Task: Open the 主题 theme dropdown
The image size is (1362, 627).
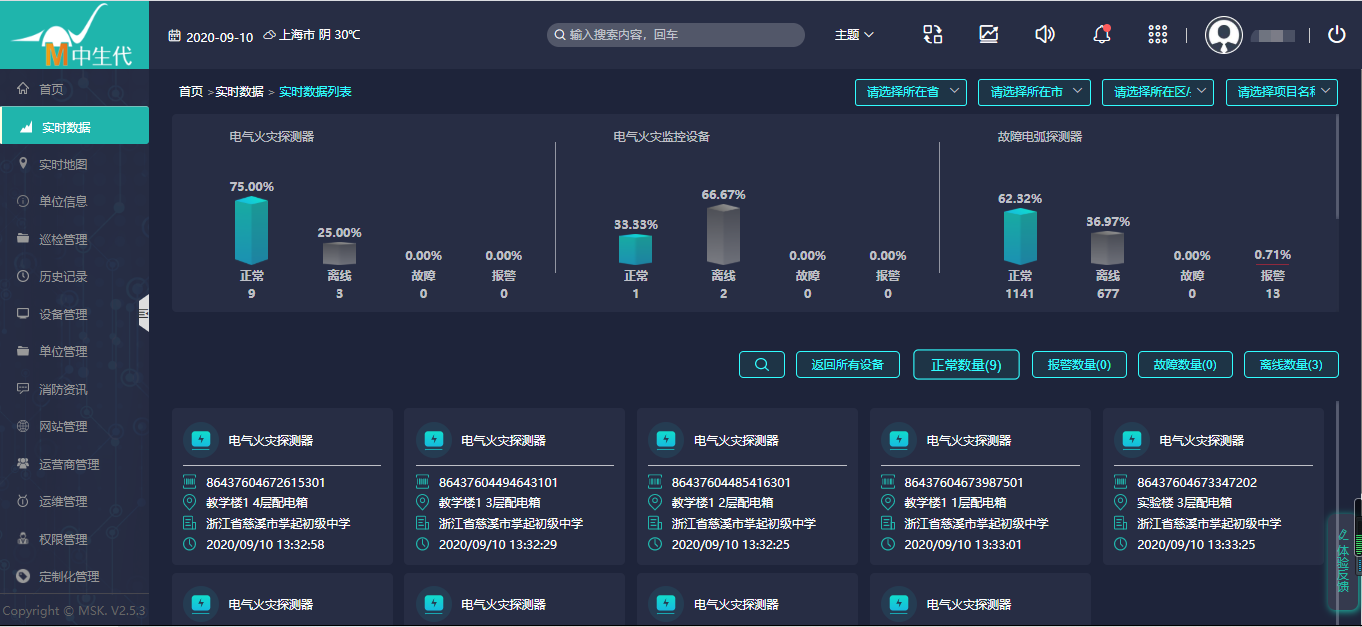Action: tap(854, 35)
